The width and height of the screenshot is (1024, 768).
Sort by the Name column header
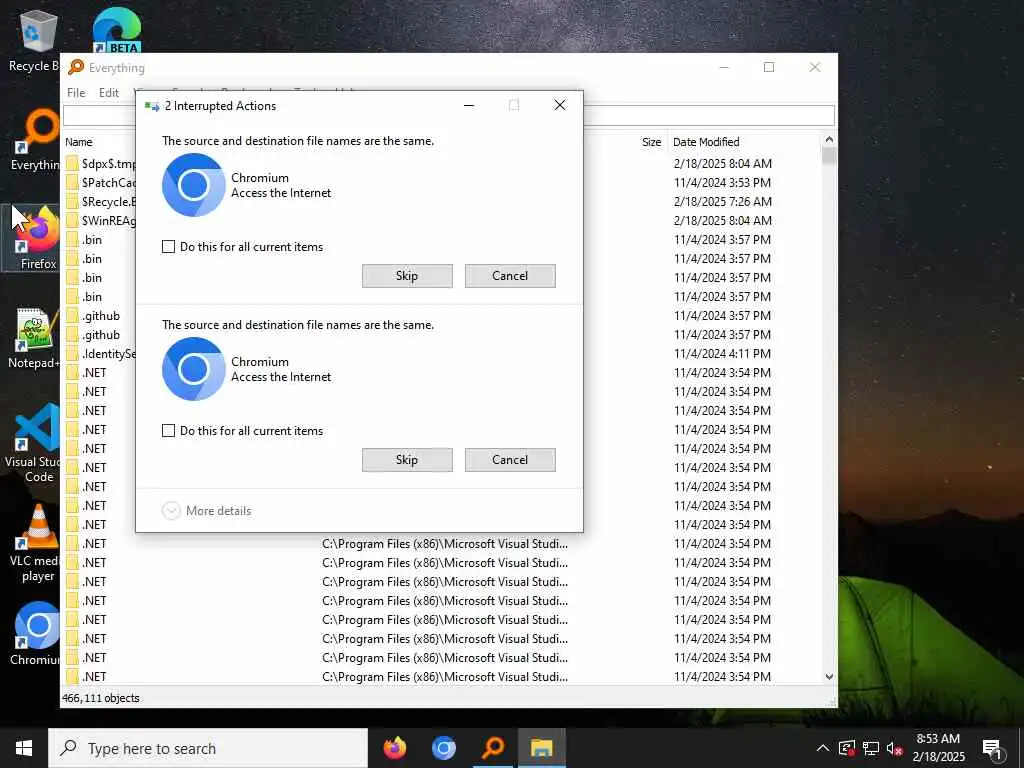tap(79, 142)
